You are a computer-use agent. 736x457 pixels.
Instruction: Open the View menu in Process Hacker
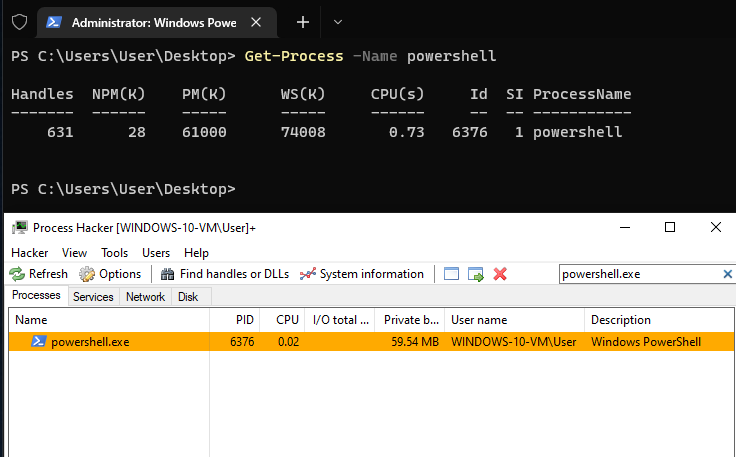[74, 253]
